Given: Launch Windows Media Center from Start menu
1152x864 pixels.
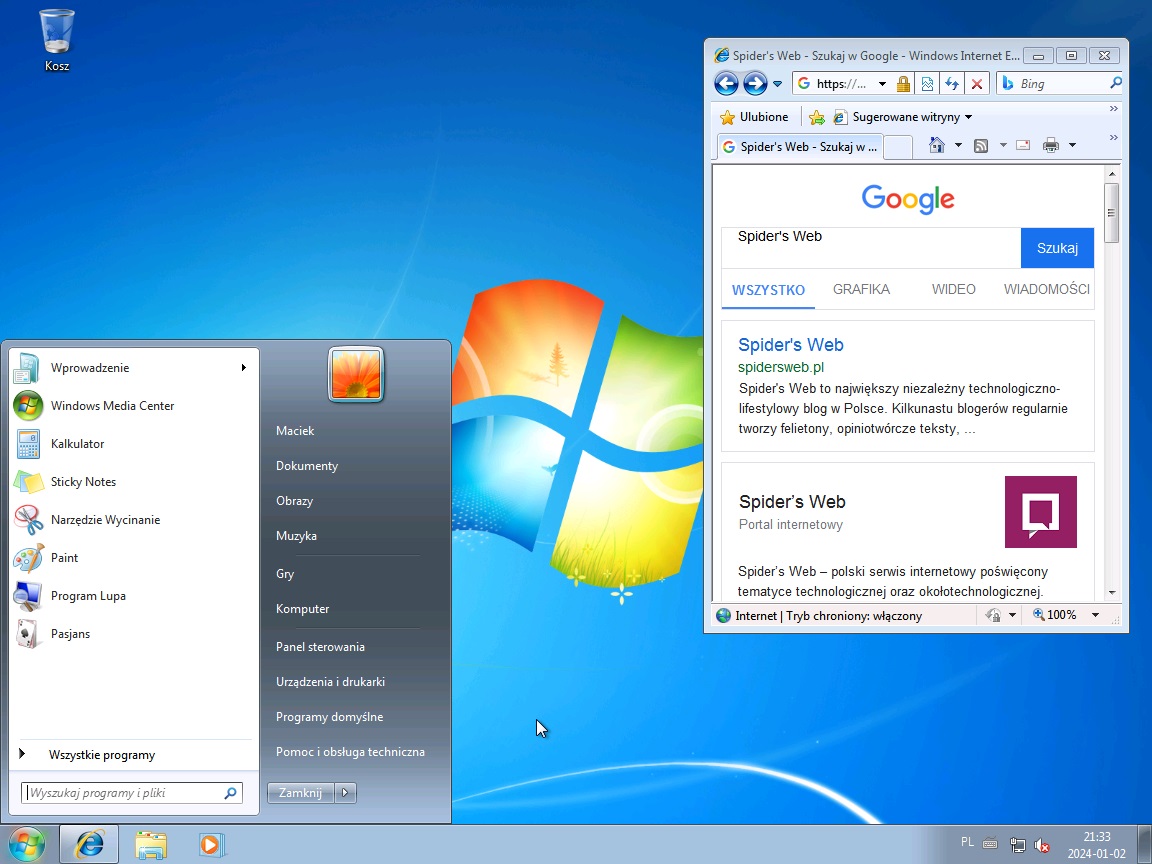Looking at the screenshot, I should pyautogui.click(x=134, y=406).
